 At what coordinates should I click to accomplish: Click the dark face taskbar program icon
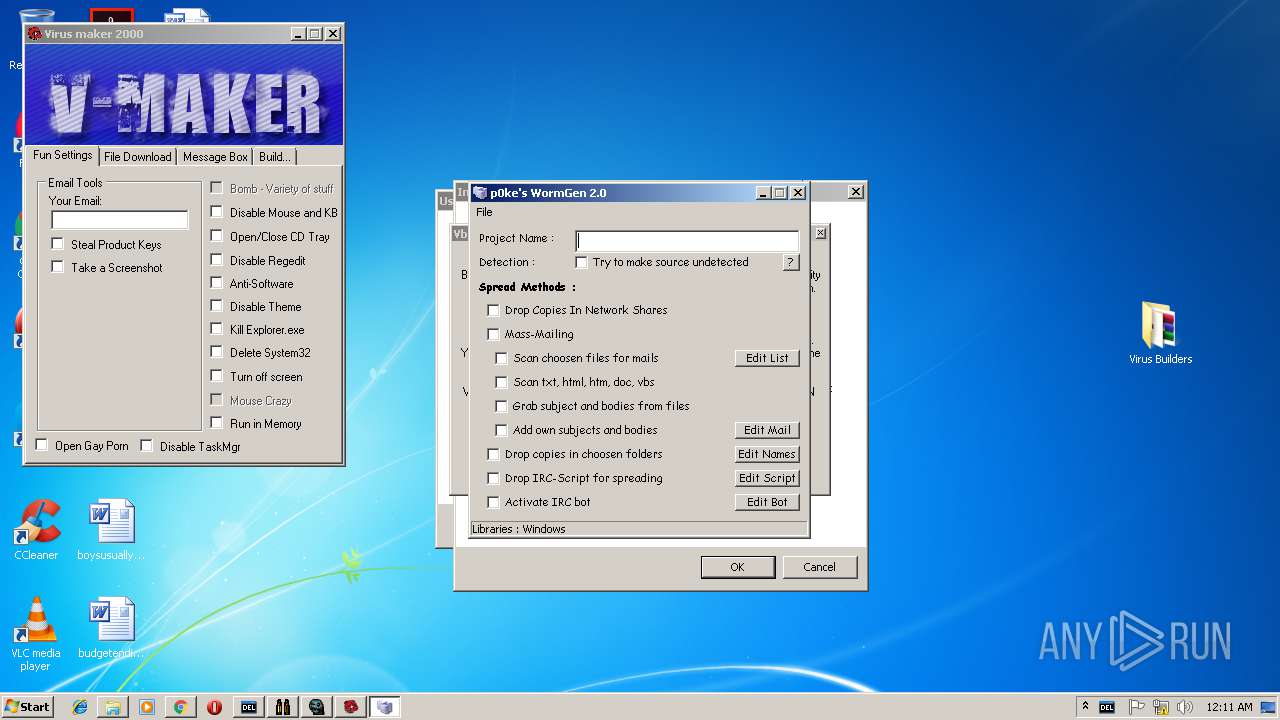[x=317, y=707]
